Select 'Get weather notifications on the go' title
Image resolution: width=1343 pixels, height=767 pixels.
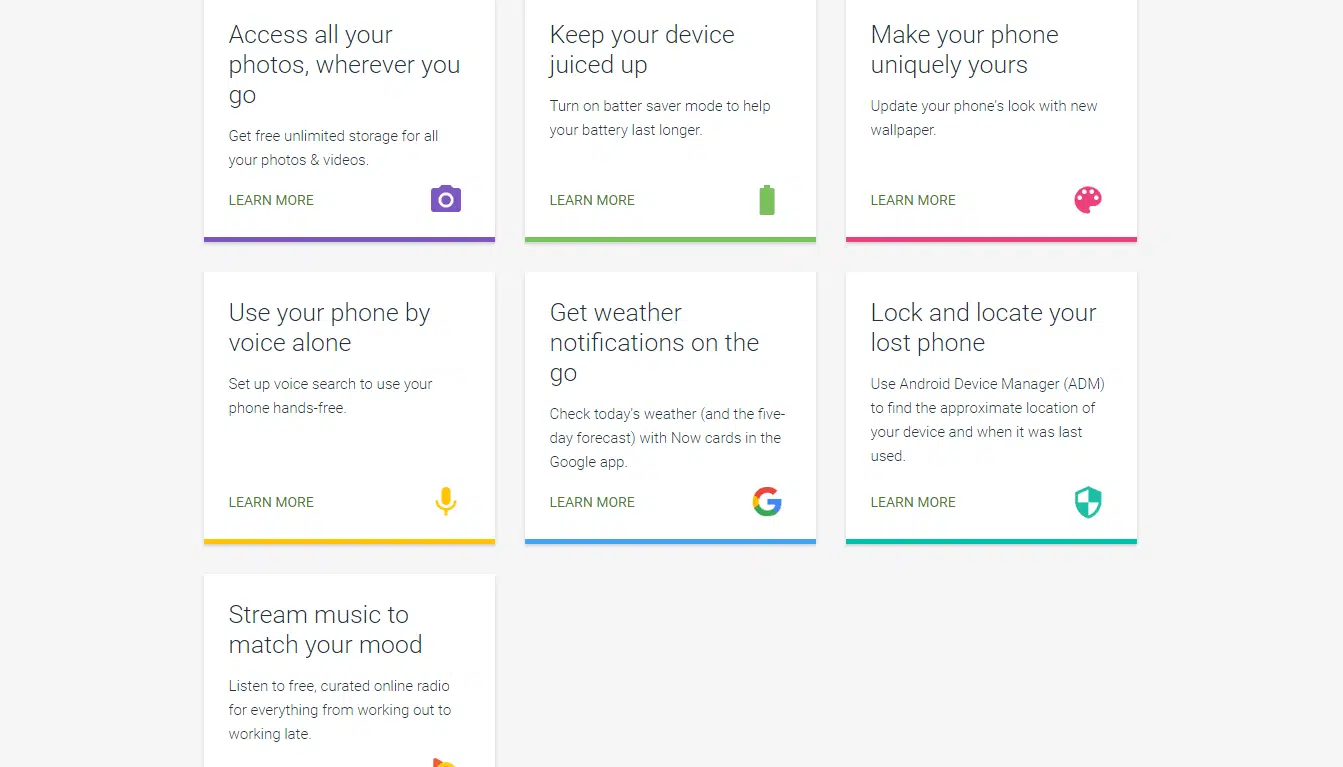click(x=654, y=342)
